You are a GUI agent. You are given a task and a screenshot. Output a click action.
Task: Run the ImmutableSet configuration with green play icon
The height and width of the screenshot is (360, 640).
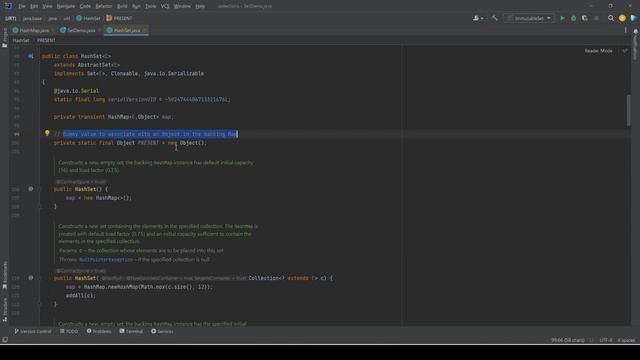pyautogui.click(x=562, y=18)
